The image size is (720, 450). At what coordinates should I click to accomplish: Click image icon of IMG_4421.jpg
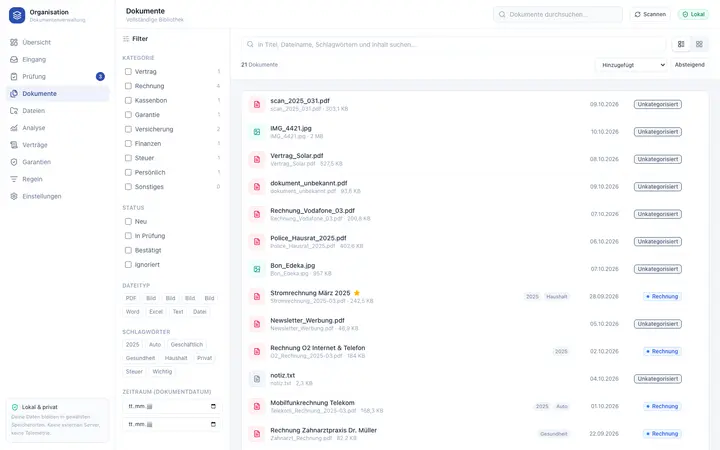point(257,132)
